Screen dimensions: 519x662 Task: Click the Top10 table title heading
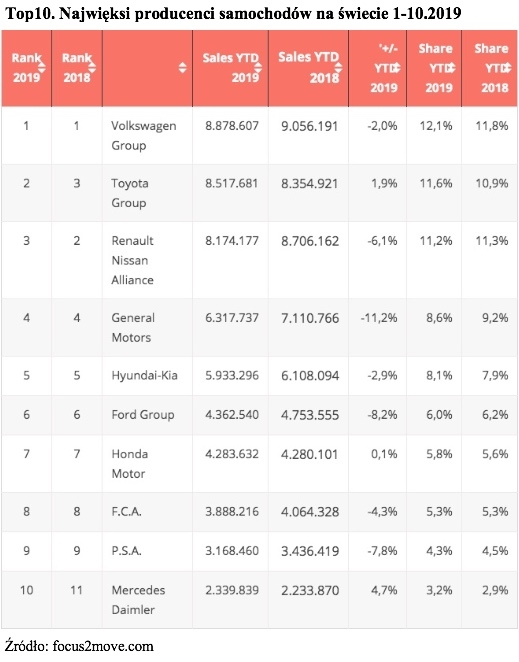coord(233,14)
